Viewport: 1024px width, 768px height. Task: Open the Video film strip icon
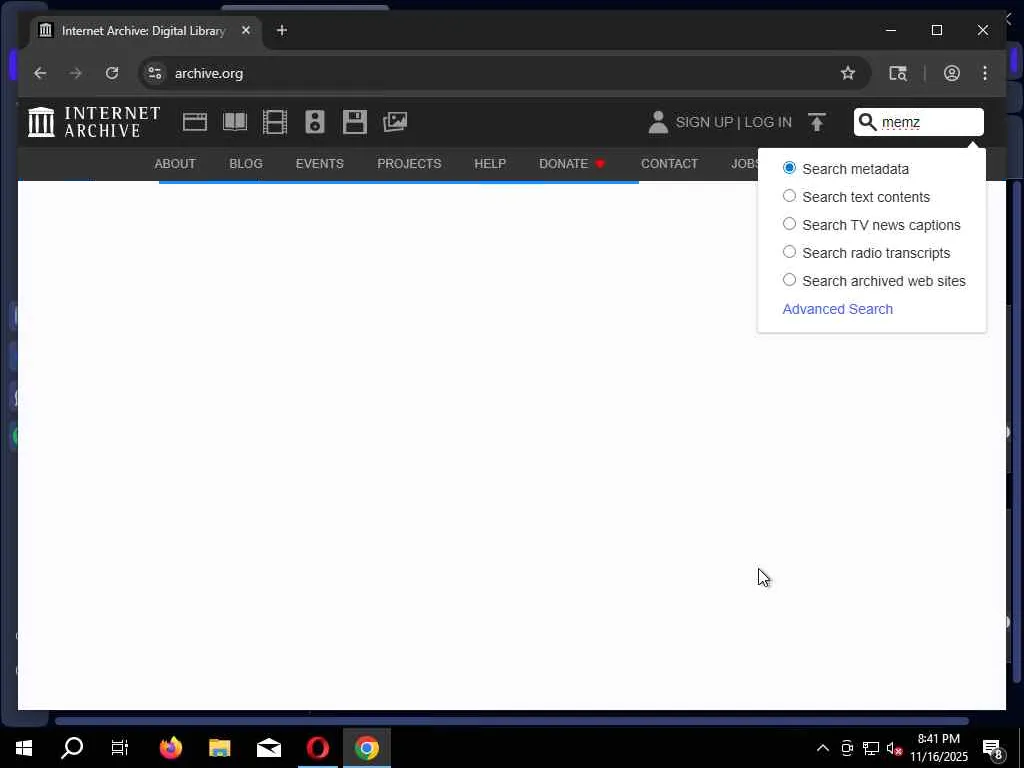pyautogui.click(x=275, y=122)
